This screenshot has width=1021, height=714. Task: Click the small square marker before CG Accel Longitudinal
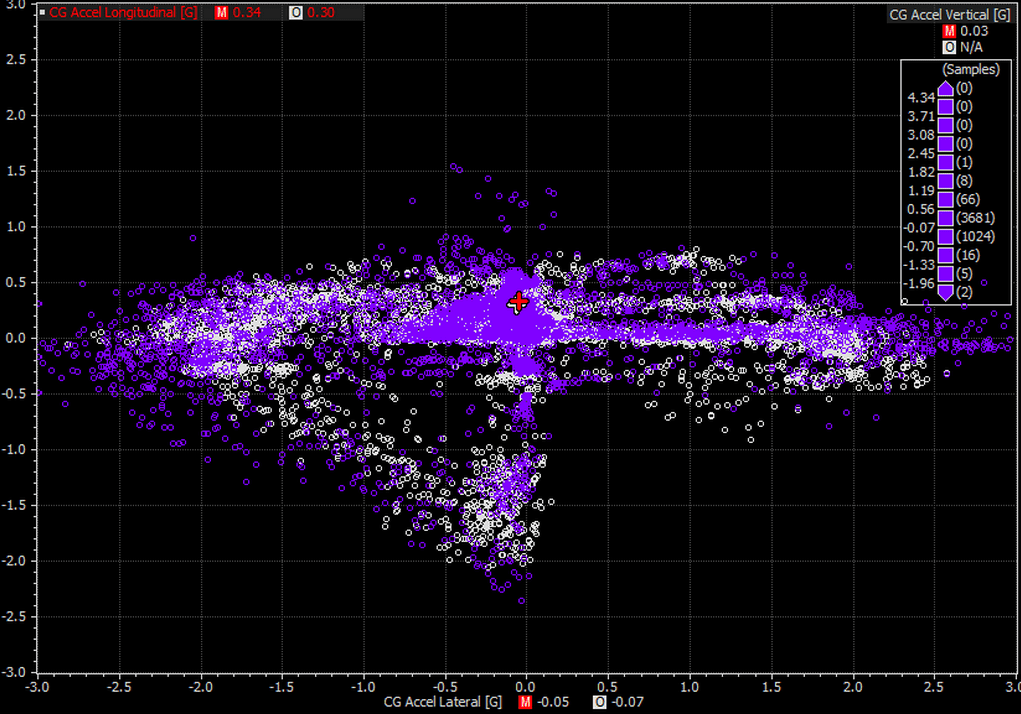pyautogui.click(x=42, y=12)
